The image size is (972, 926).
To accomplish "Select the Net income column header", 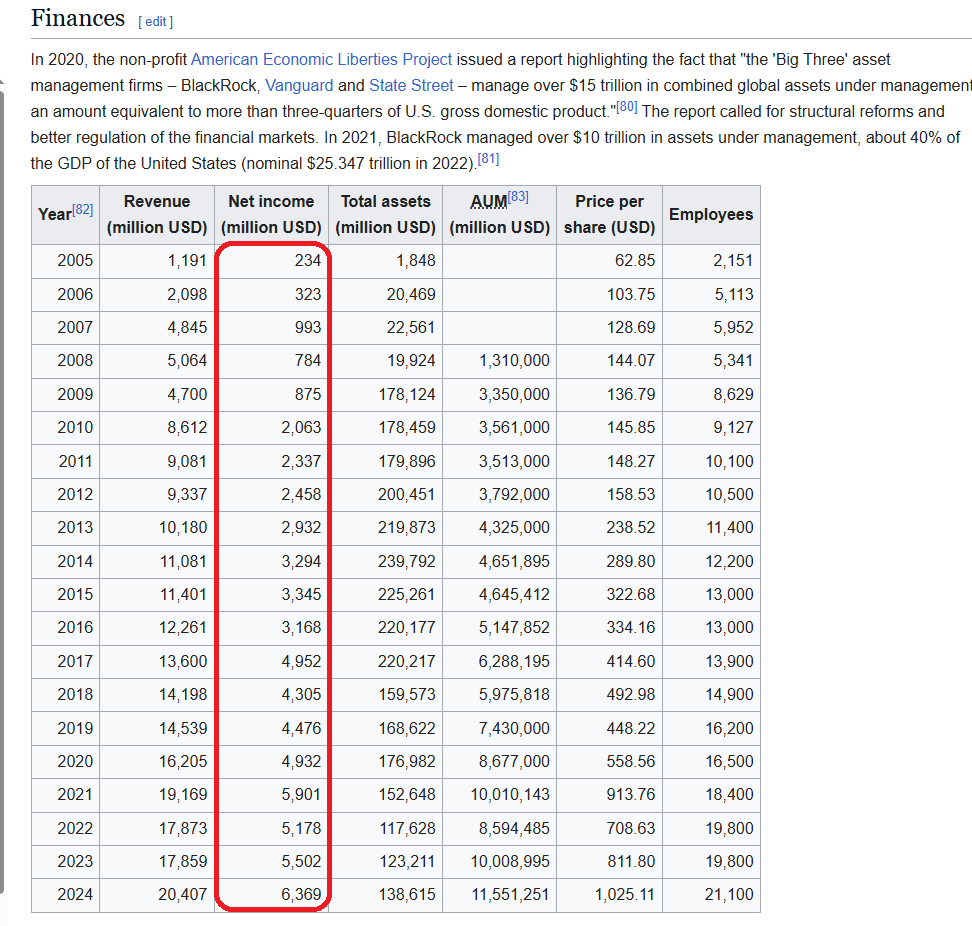I will point(272,214).
